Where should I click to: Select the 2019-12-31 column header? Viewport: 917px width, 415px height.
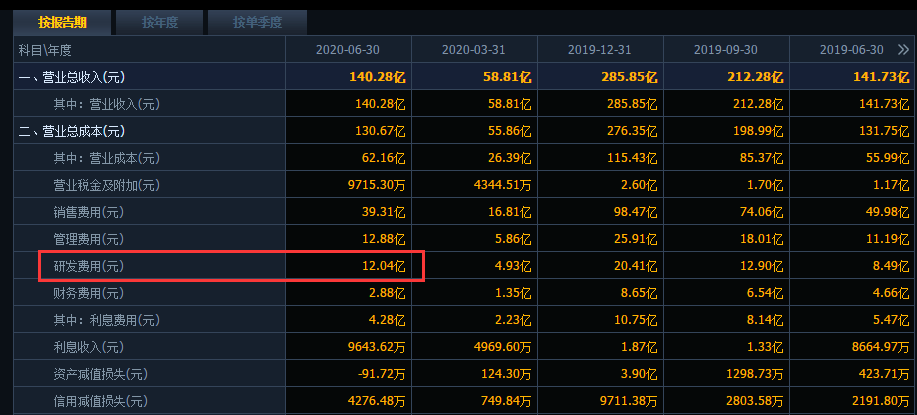[600, 50]
